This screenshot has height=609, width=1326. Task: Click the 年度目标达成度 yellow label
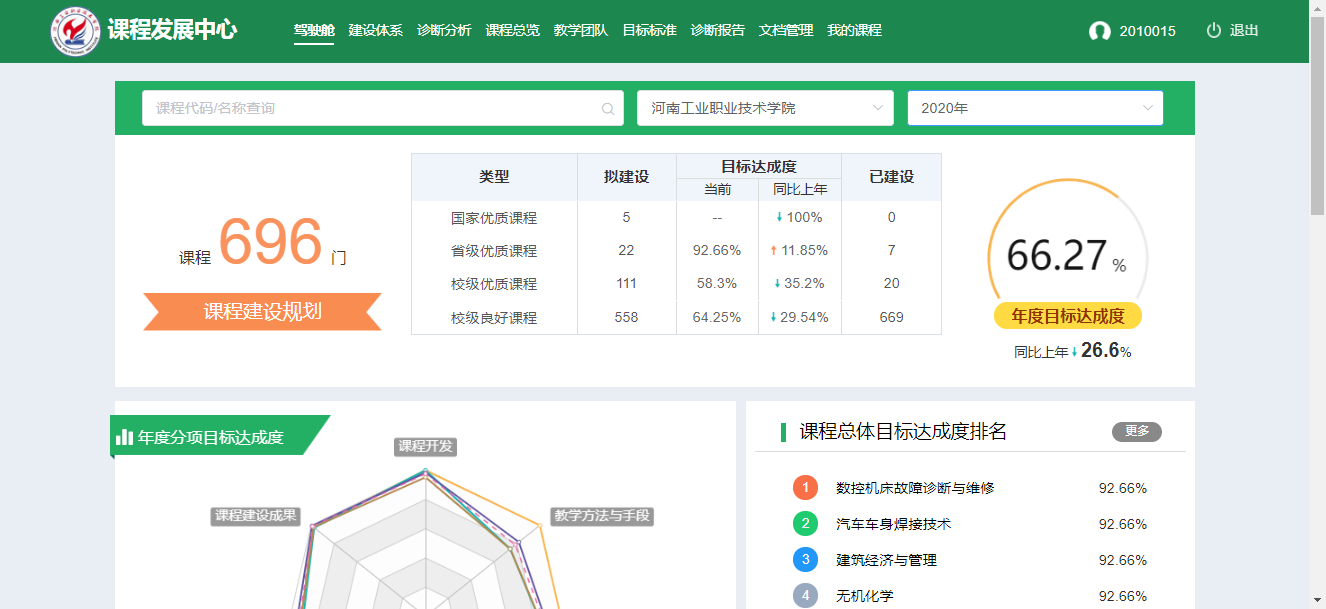point(1068,316)
